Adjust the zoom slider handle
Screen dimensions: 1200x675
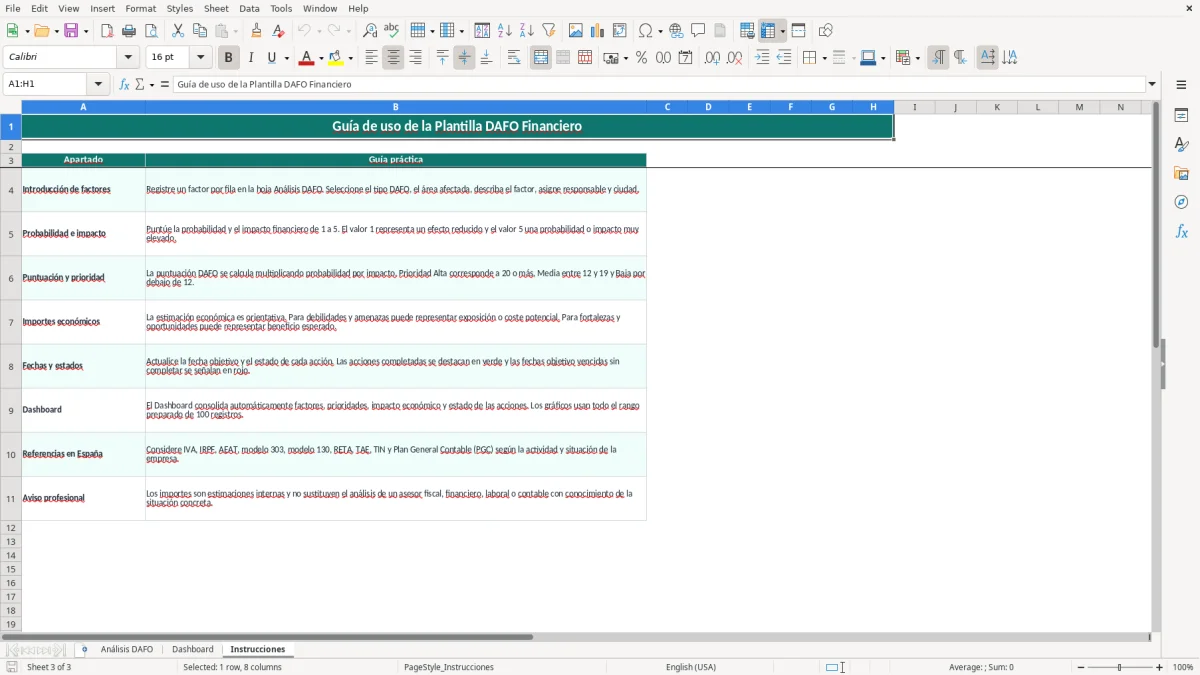click(1120, 667)
